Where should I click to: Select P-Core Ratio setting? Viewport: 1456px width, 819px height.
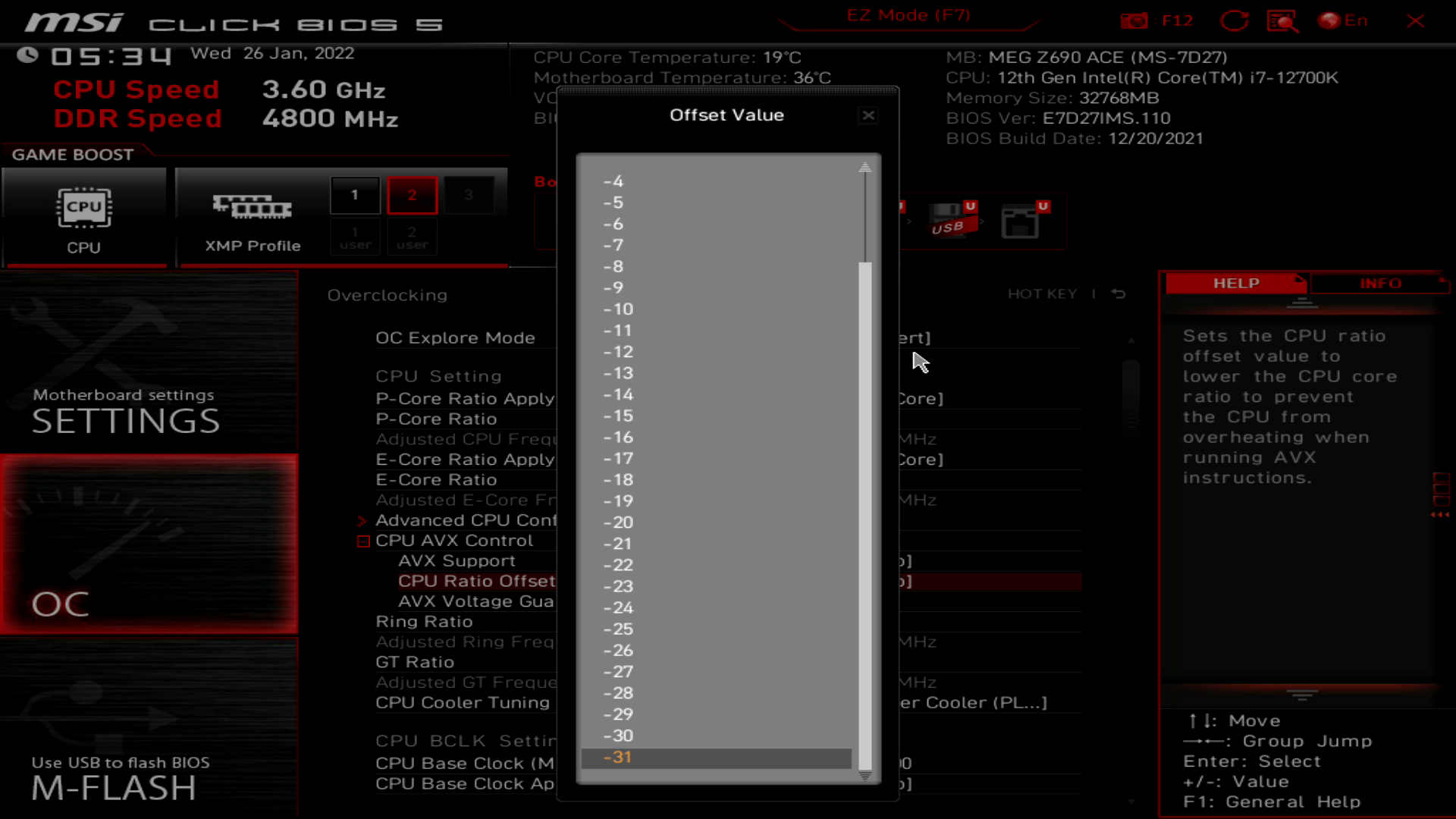tap(436, 419)
